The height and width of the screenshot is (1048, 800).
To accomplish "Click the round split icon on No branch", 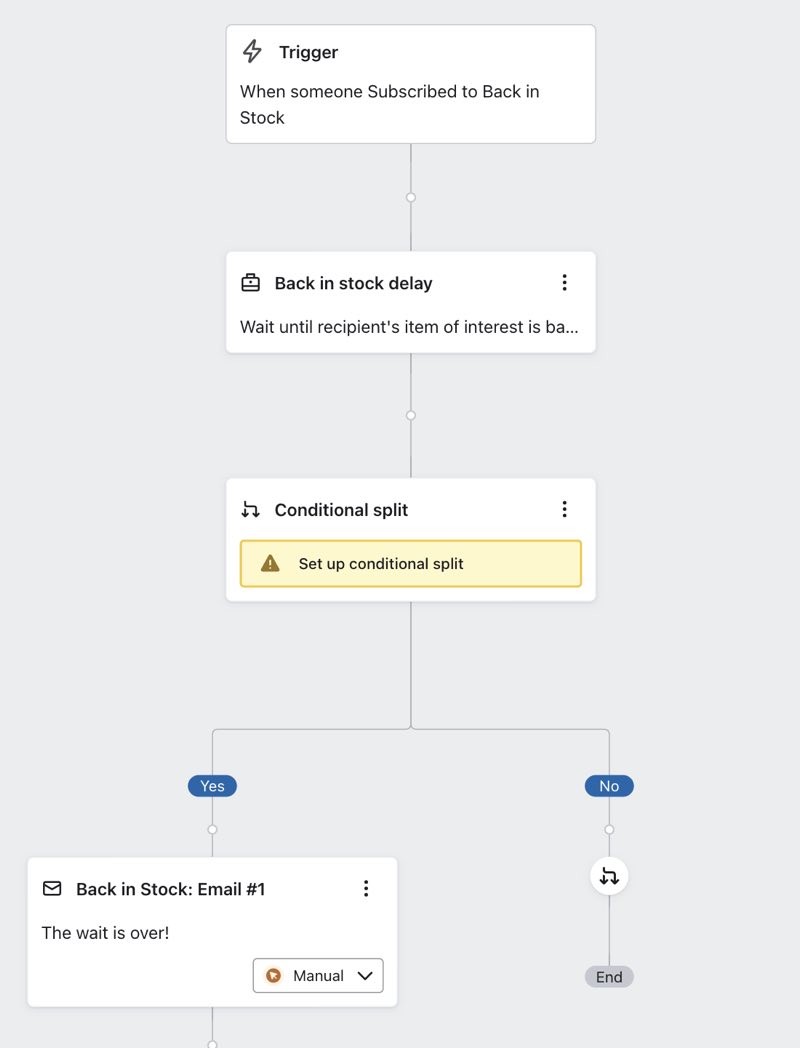I will (609, 877).
